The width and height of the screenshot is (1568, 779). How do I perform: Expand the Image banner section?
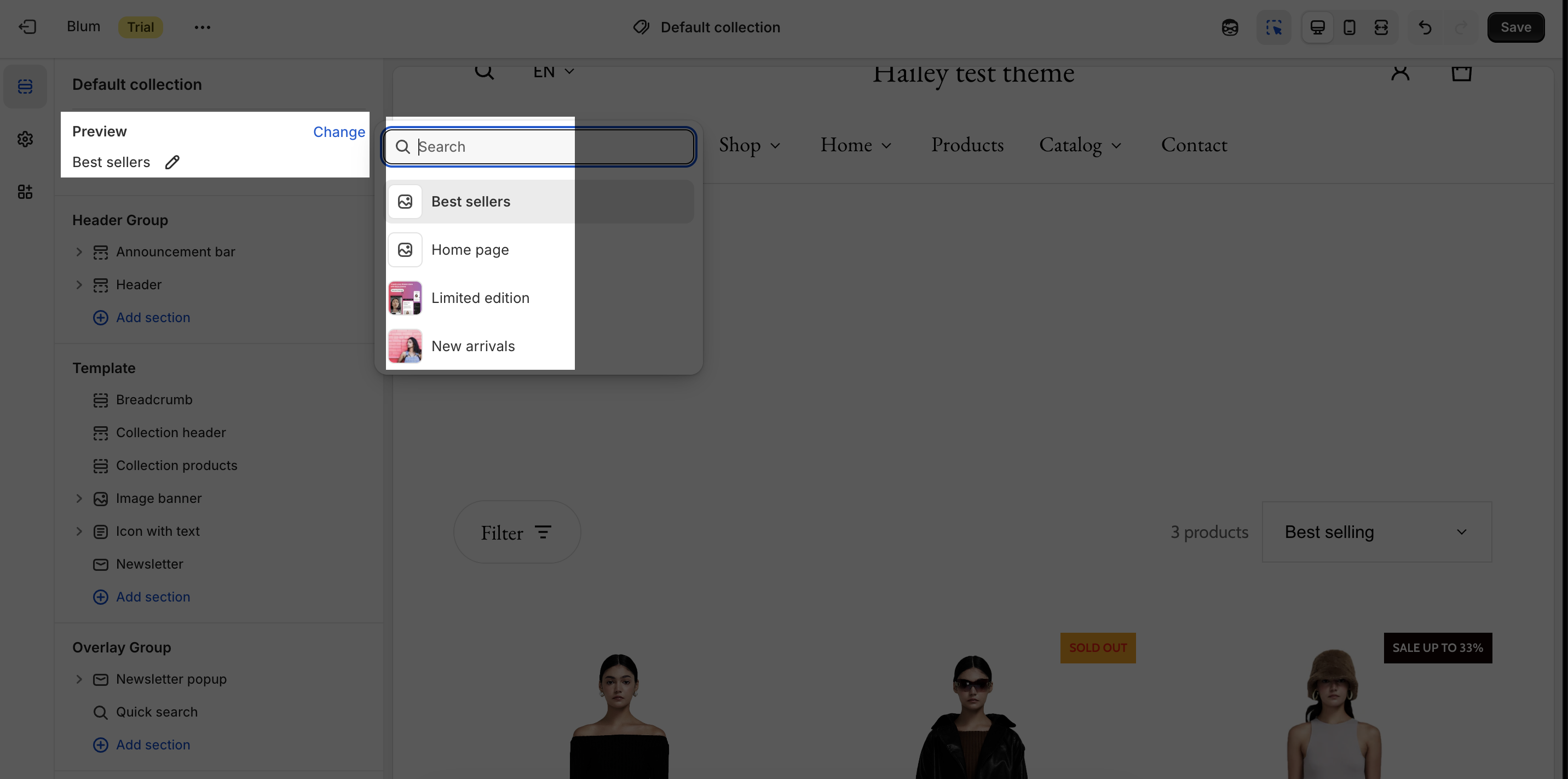click(x=78, y=498)
